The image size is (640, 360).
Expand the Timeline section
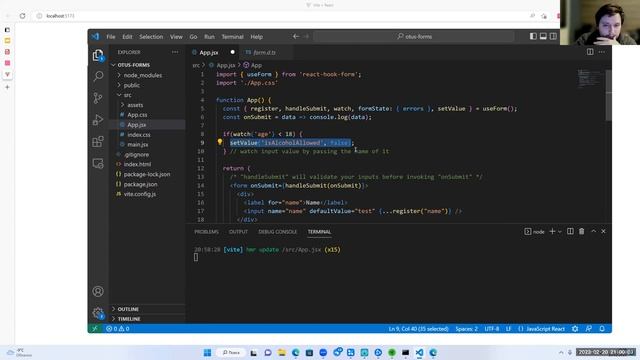(x=147, y=319)
